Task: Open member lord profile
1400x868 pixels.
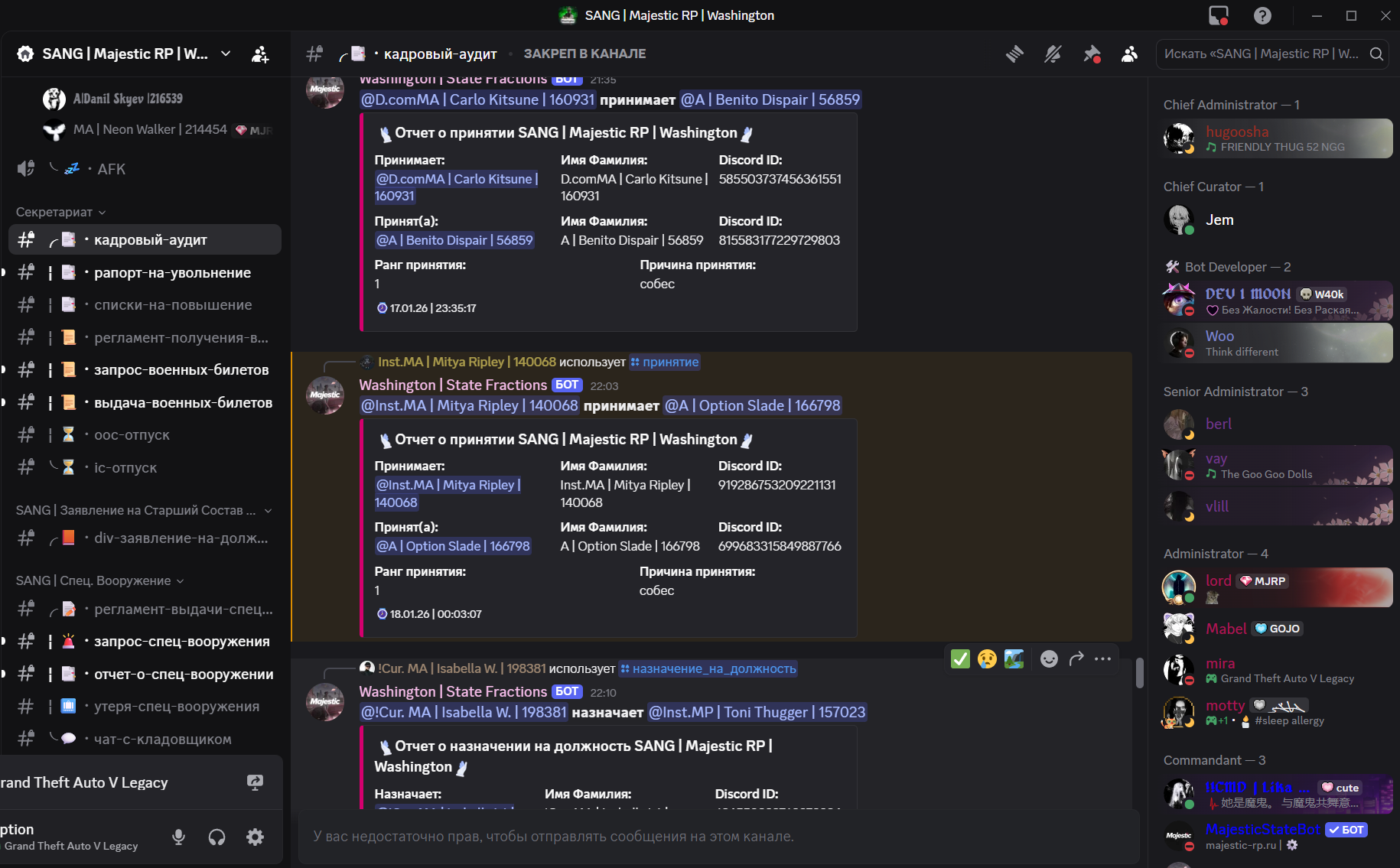Action: pyautogui.click(x=1277, y=587)
